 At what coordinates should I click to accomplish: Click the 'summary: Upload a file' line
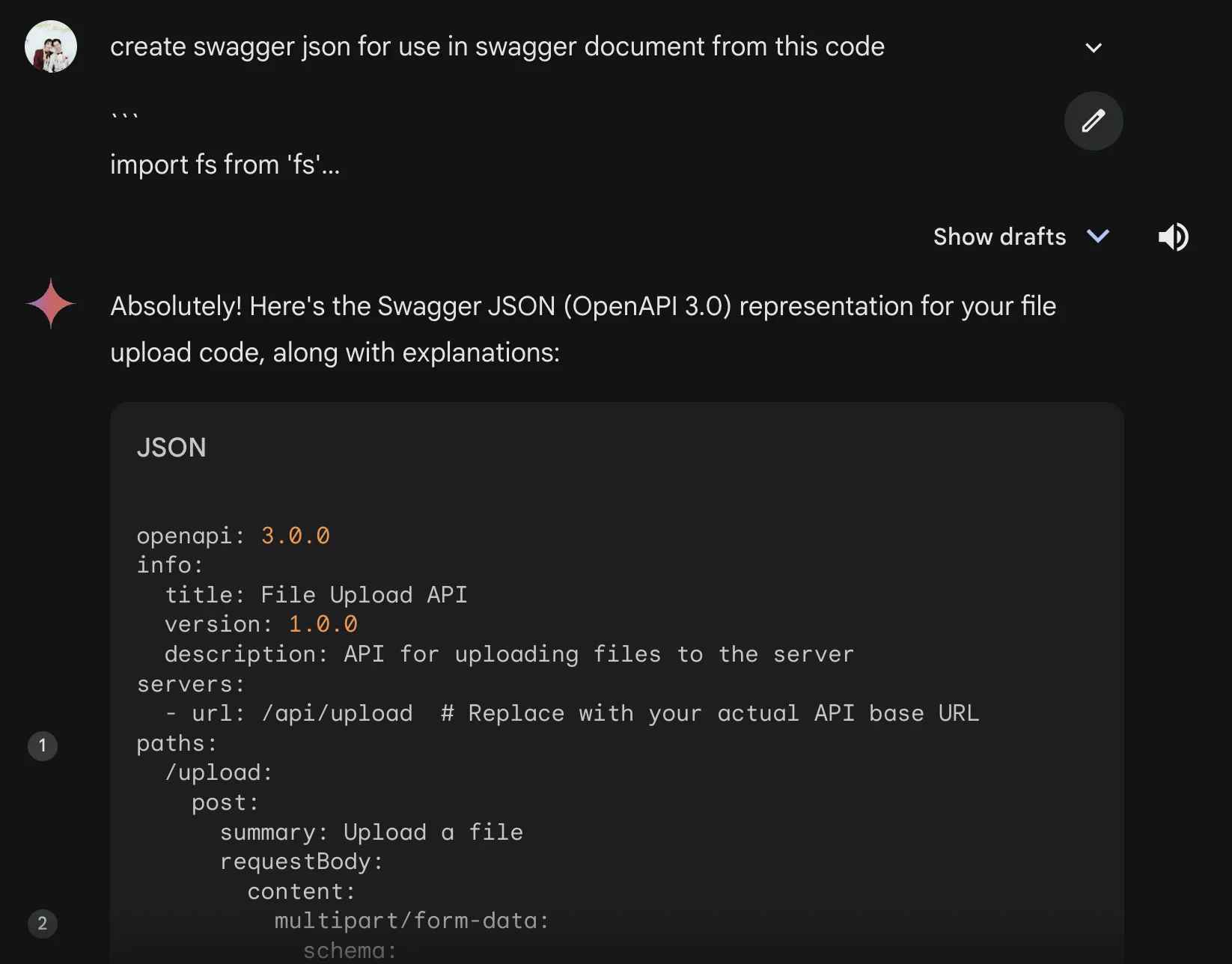click(x=371, y=832)
